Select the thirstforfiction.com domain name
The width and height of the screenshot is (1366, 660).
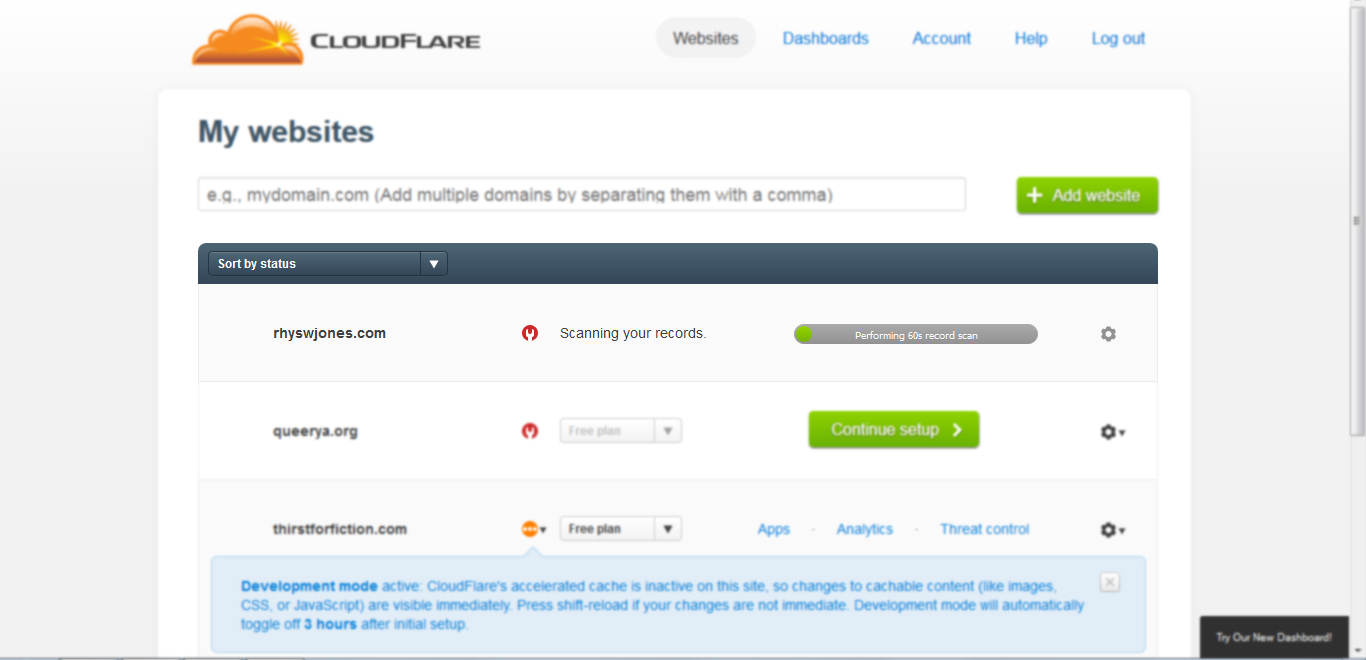point(340,529)
